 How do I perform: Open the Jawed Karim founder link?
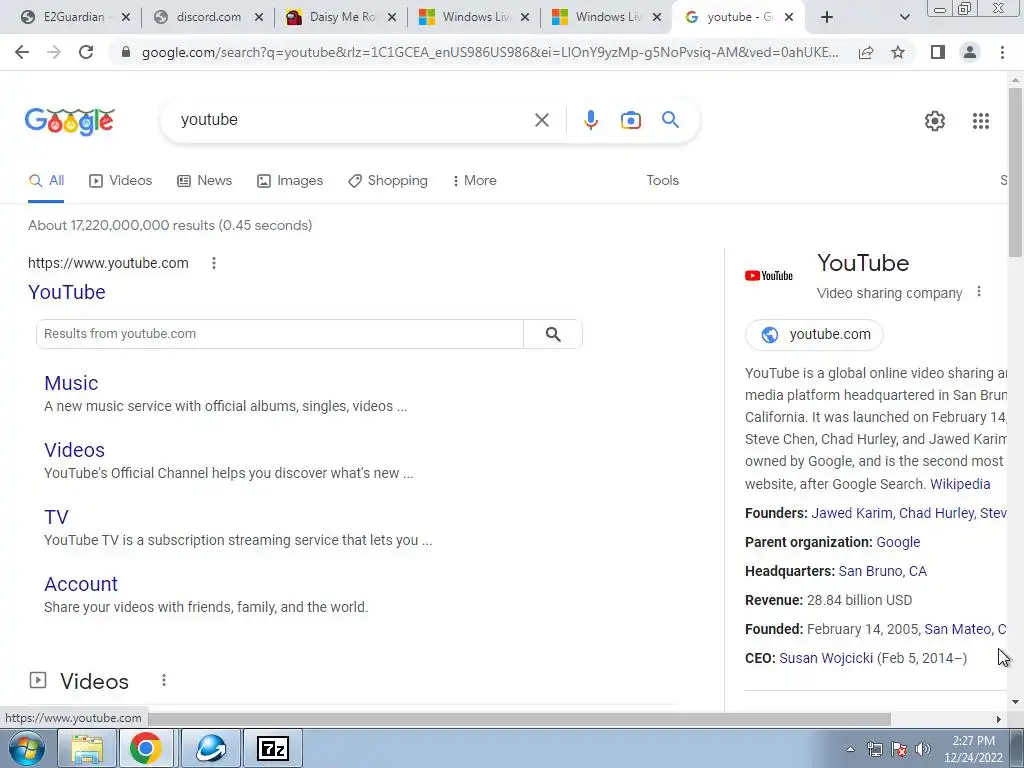click(x=851, y=513)
